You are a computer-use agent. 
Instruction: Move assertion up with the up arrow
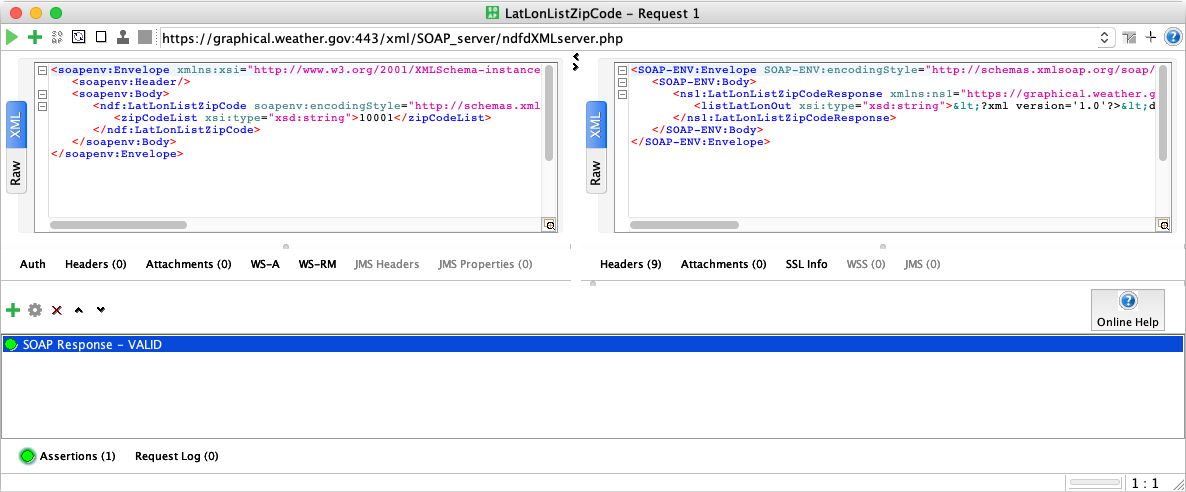[79, 310]
